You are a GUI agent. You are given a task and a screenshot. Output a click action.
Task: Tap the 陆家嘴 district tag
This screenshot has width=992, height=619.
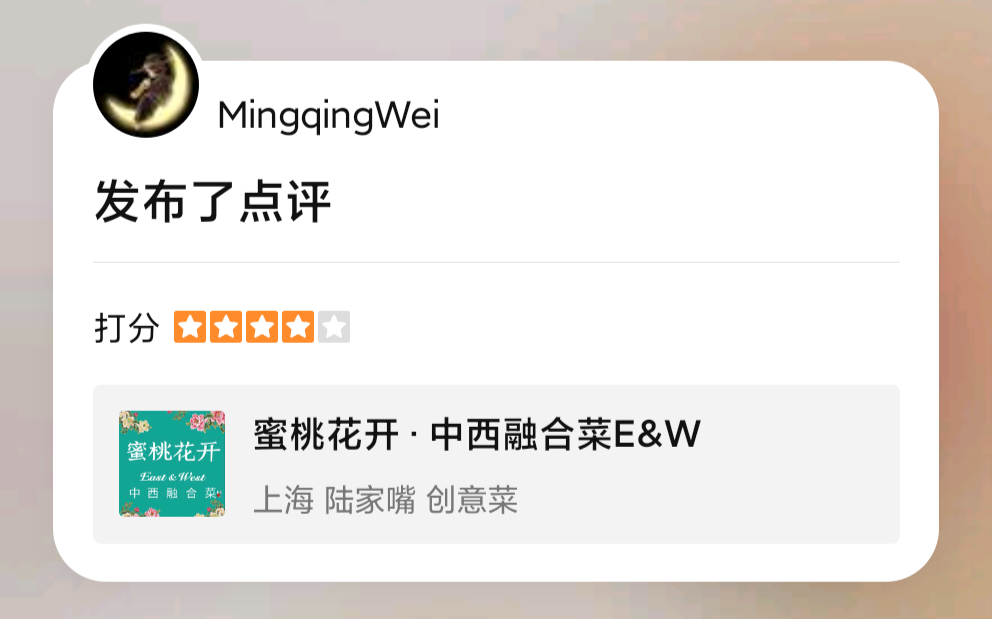click(370, 500)
